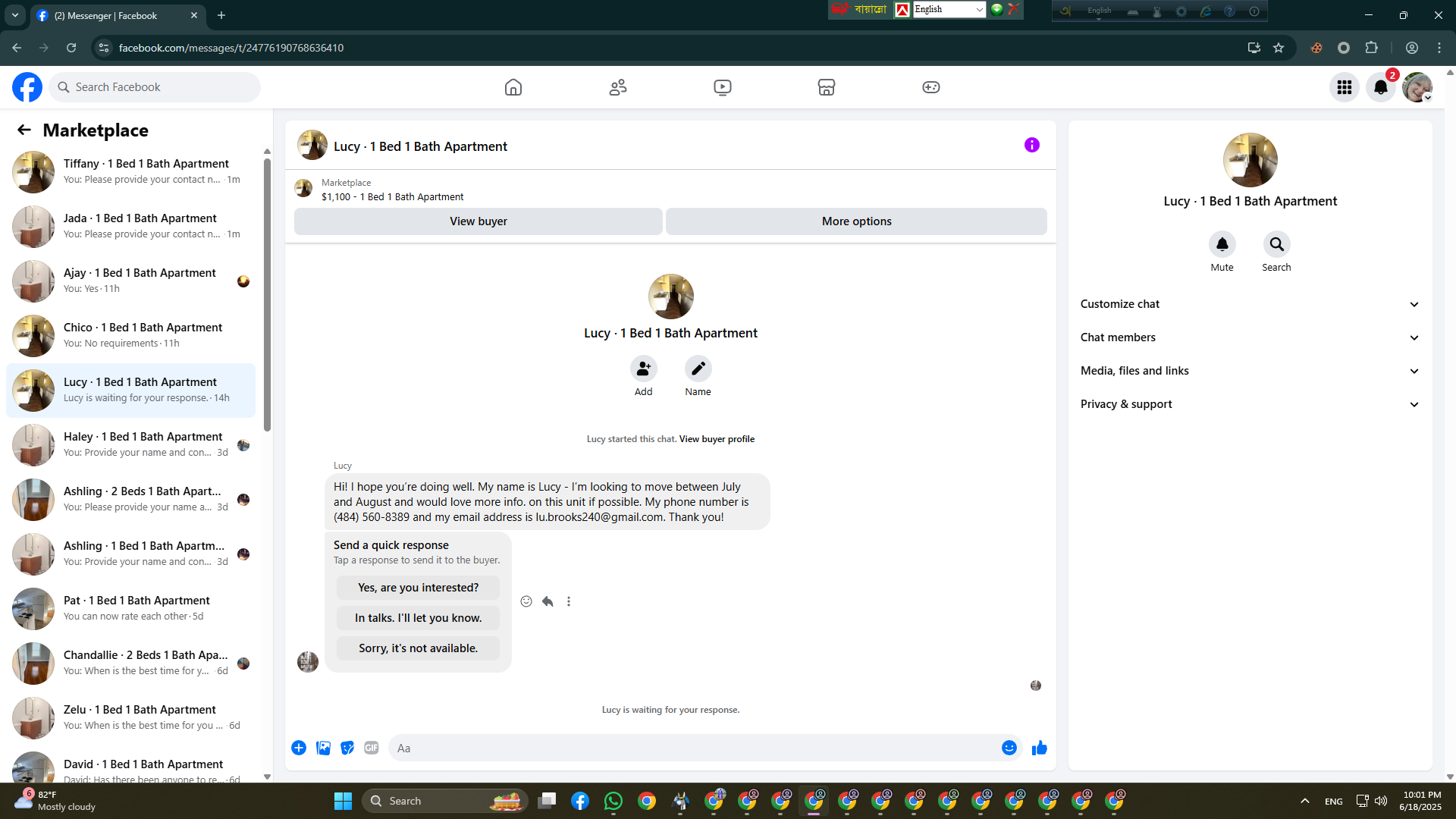The height and width of the screenshot is (819, 1456).
Task: Send 'Yes, are you interested?' quick response
Action: click(419, 588)
